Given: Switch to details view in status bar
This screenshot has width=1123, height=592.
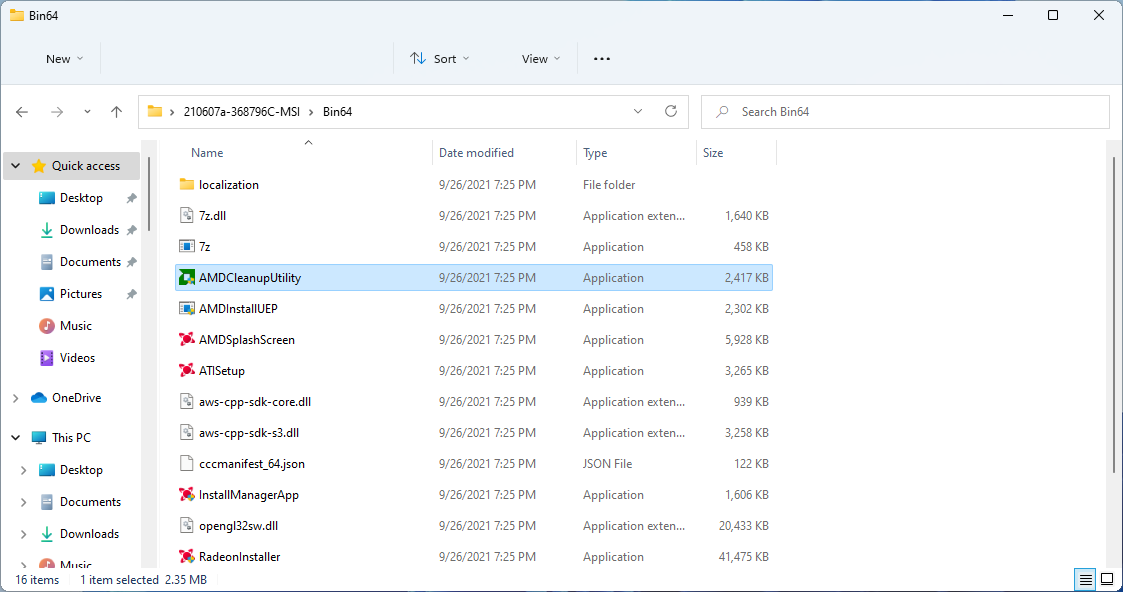Looking at the screenshot, I should 1085,579.
